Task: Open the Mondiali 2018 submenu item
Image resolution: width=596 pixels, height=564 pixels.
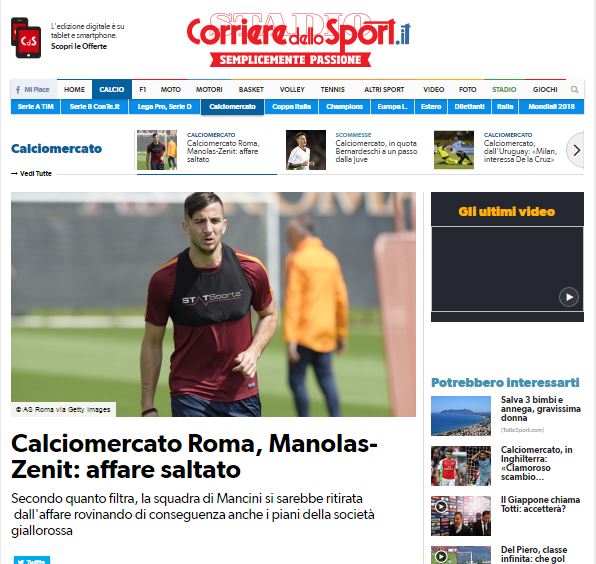Action: coord(551,107)
